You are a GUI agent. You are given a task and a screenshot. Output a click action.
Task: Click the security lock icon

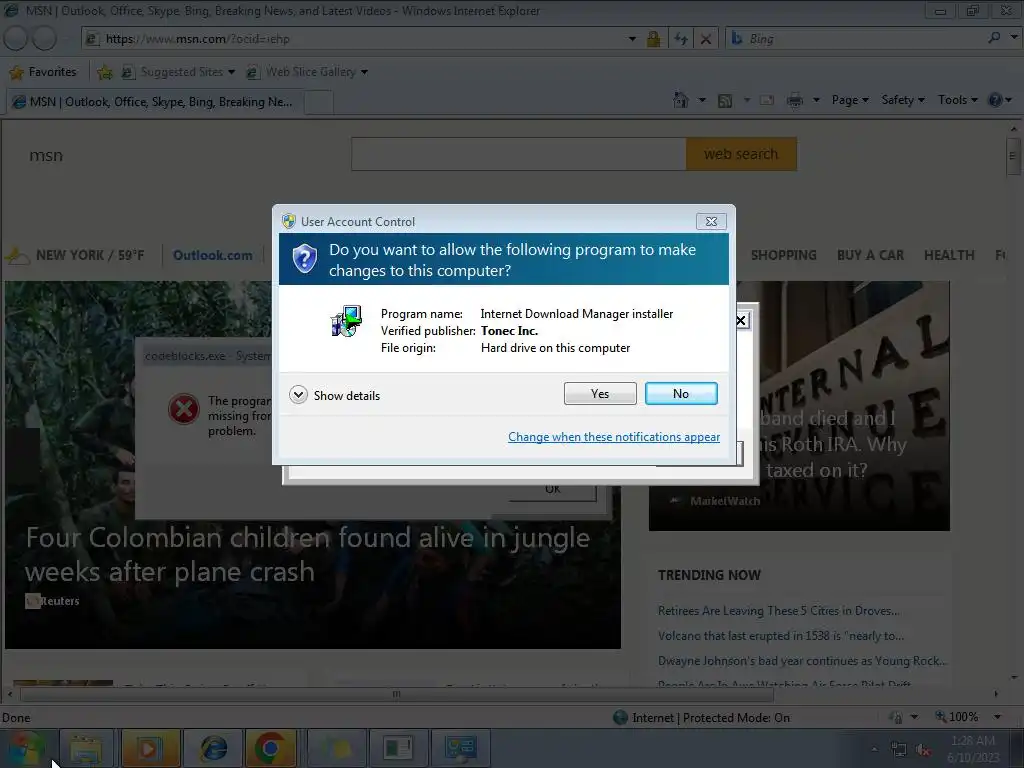click(x=653, y=39)
